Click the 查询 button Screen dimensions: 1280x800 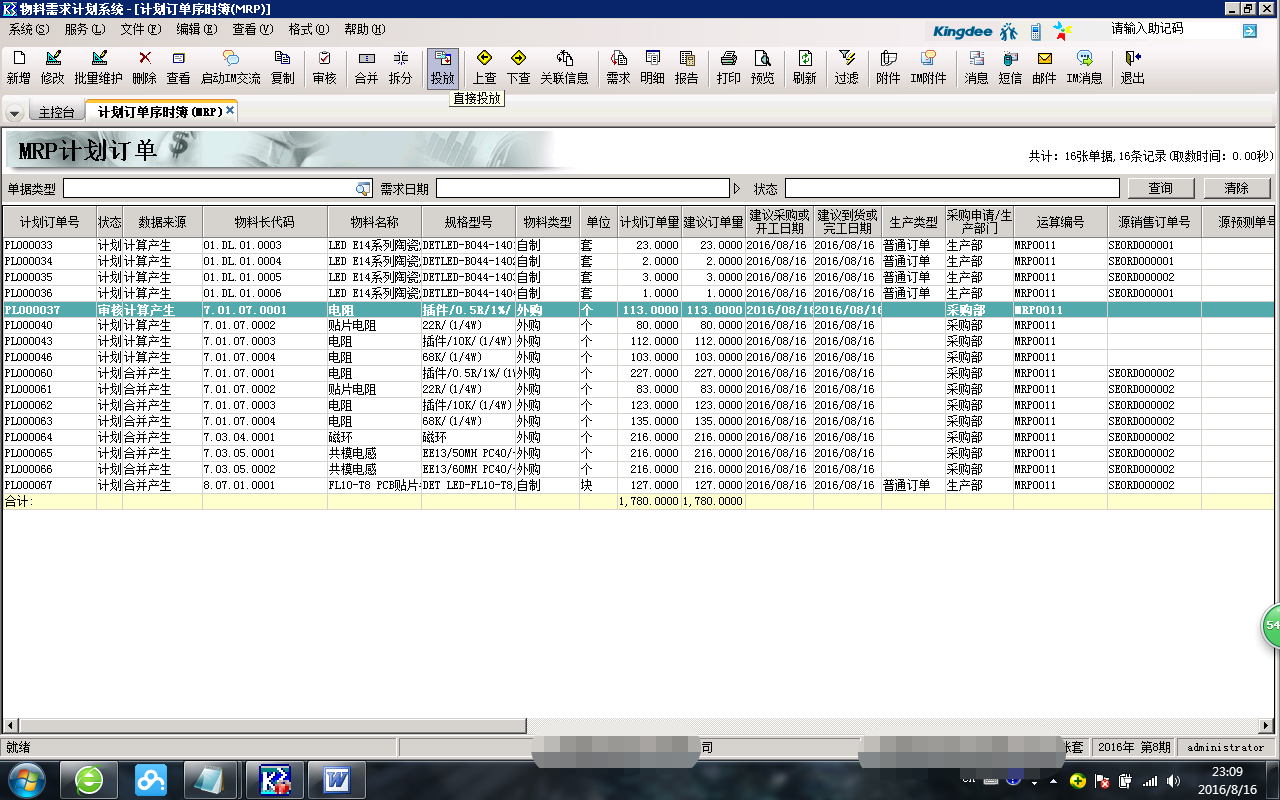click(x=1160, y=188)
